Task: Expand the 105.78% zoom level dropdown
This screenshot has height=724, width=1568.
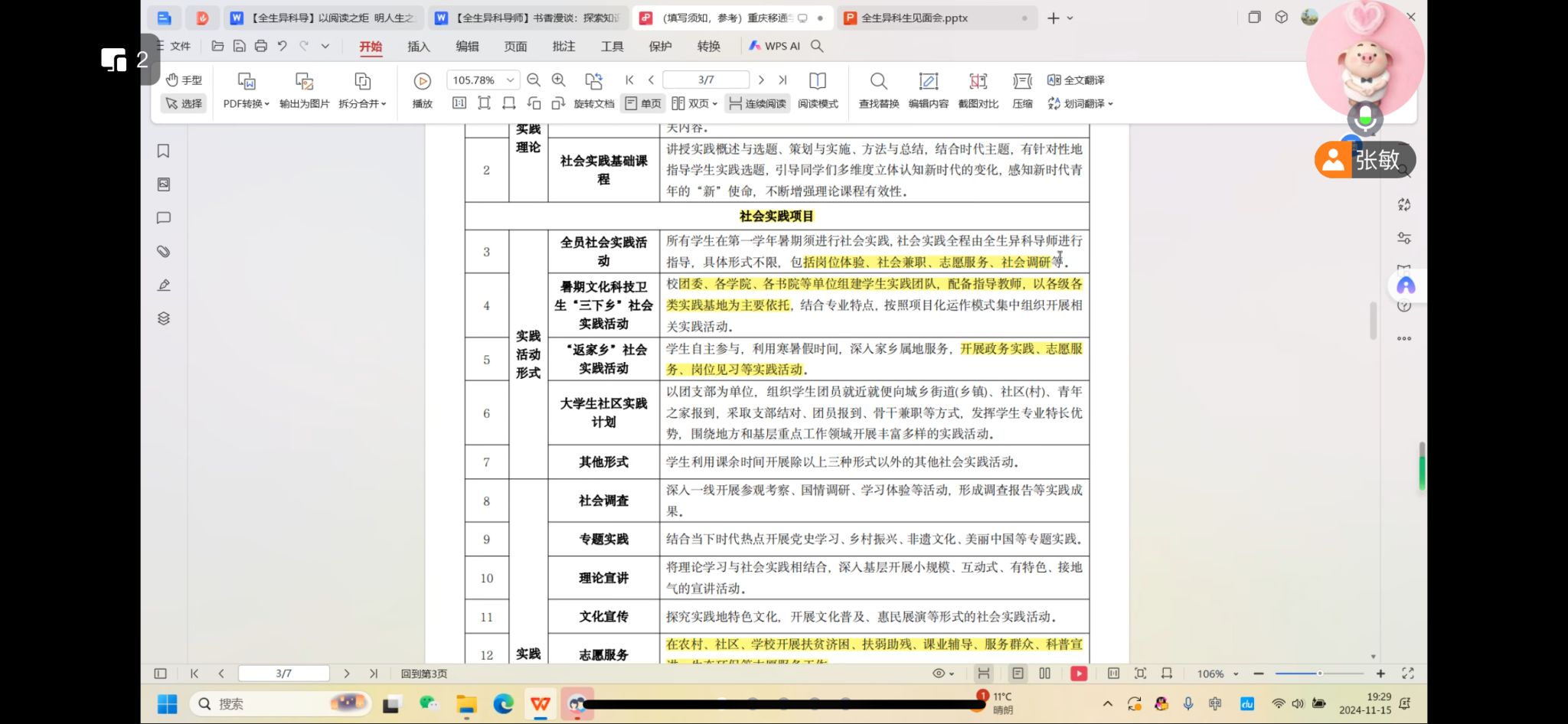Action: pyautogui.click(x=510, y=80)
